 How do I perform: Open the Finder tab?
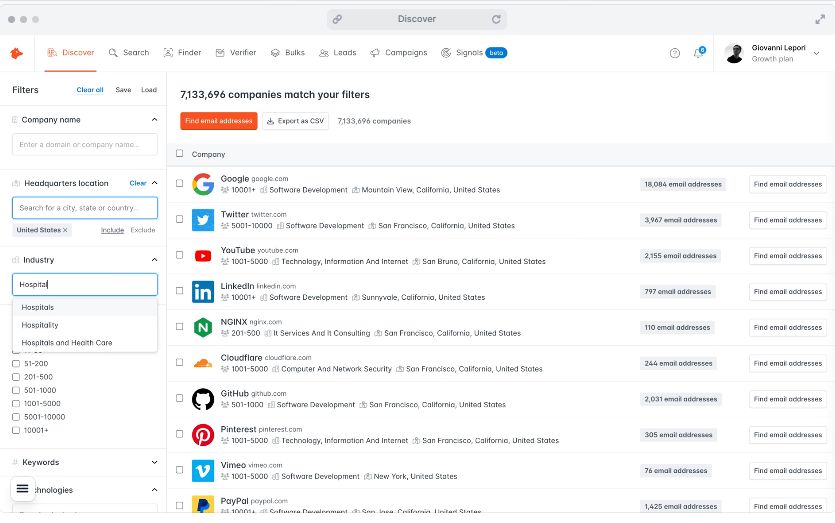click(x=183, y=53)
